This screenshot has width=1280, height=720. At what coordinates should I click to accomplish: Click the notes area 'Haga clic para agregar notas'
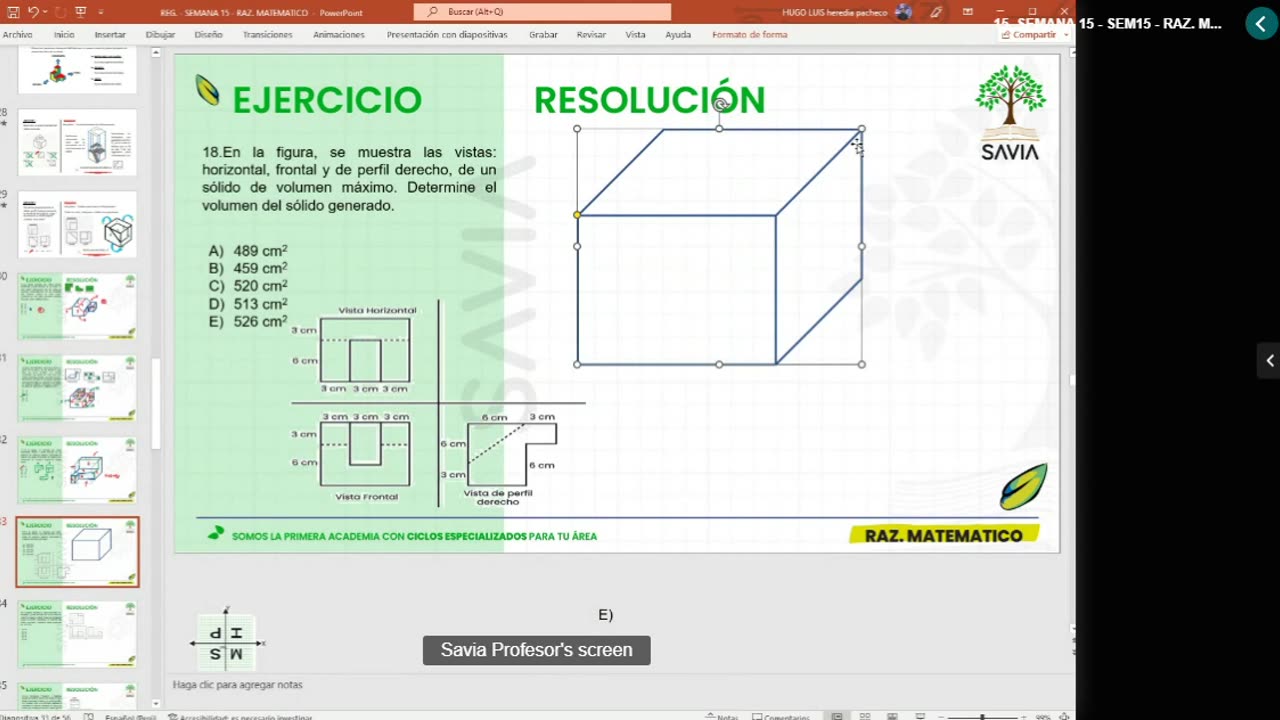click(x=237, y=685)
